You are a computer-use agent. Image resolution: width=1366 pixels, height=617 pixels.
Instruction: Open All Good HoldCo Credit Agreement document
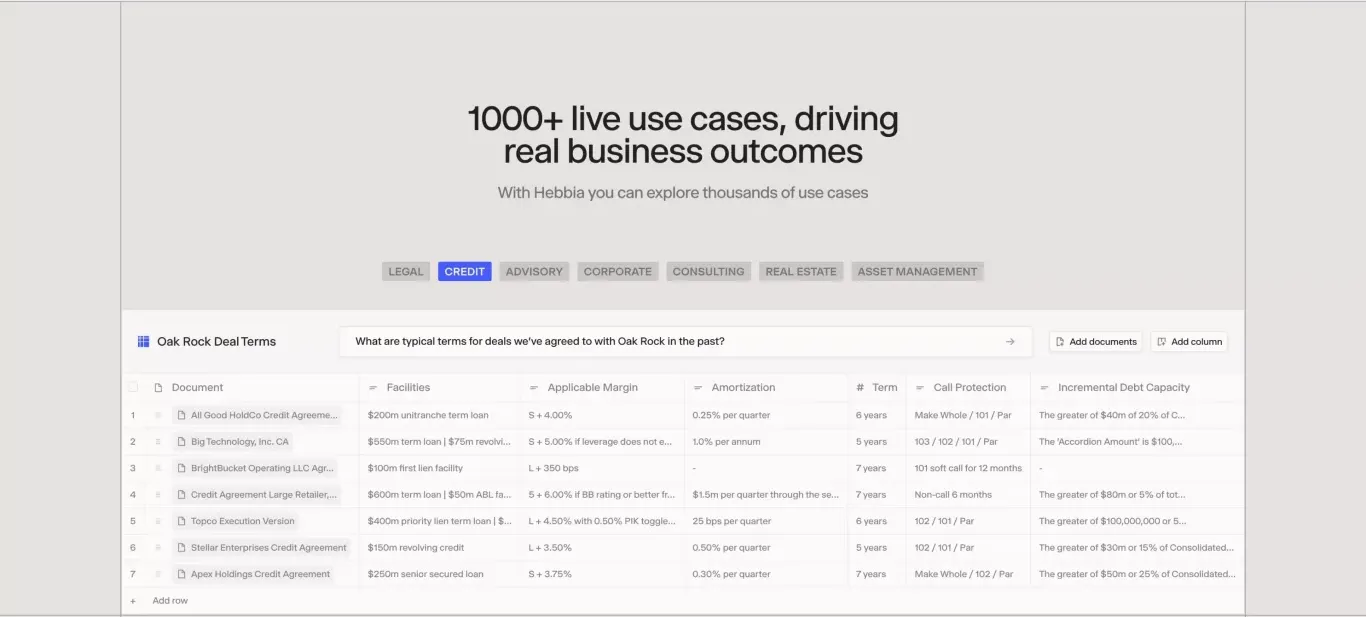coord(257,415)
